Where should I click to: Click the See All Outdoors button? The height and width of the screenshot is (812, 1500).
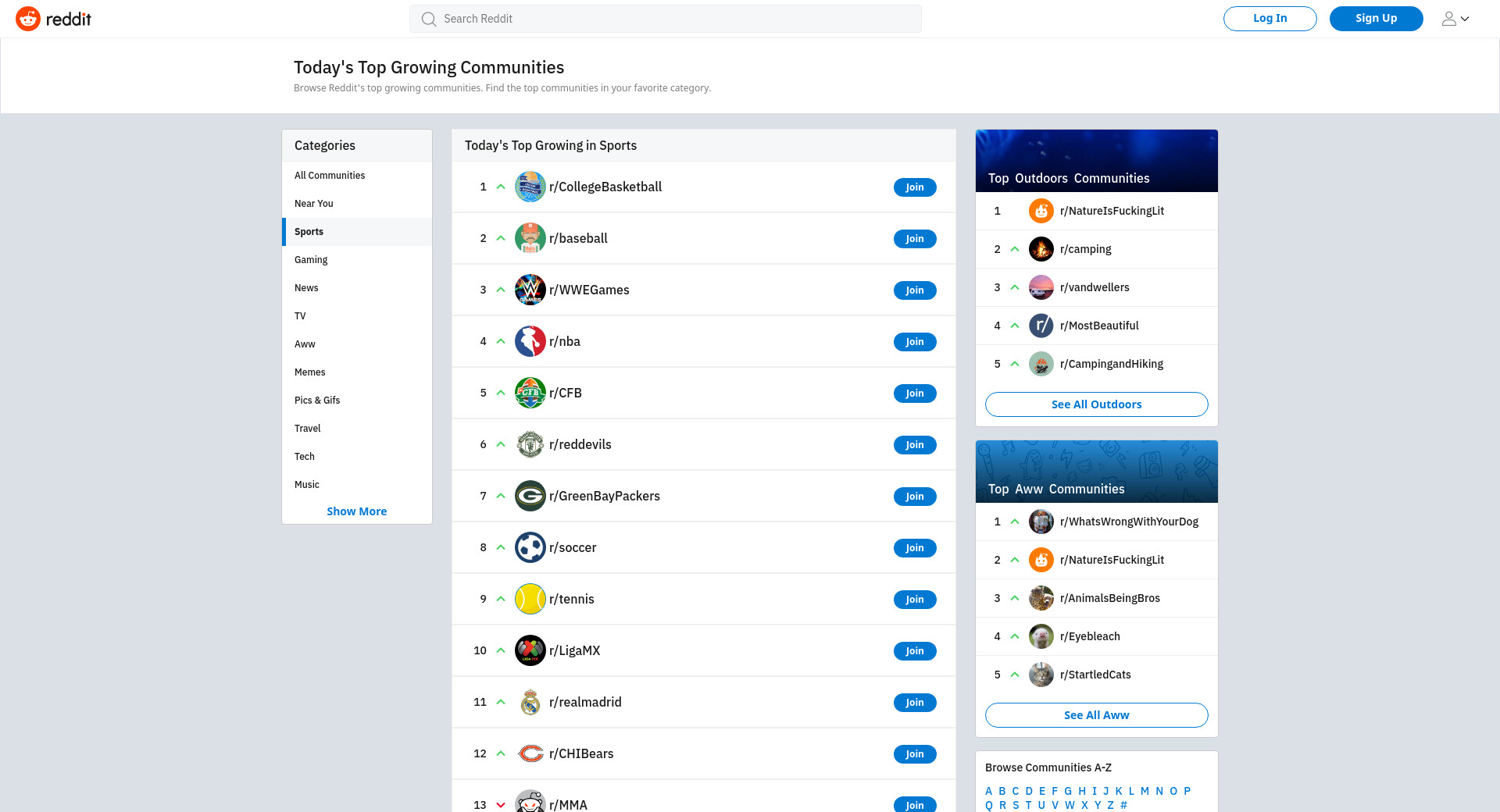pyautogui.click(x=1096, y=404)
